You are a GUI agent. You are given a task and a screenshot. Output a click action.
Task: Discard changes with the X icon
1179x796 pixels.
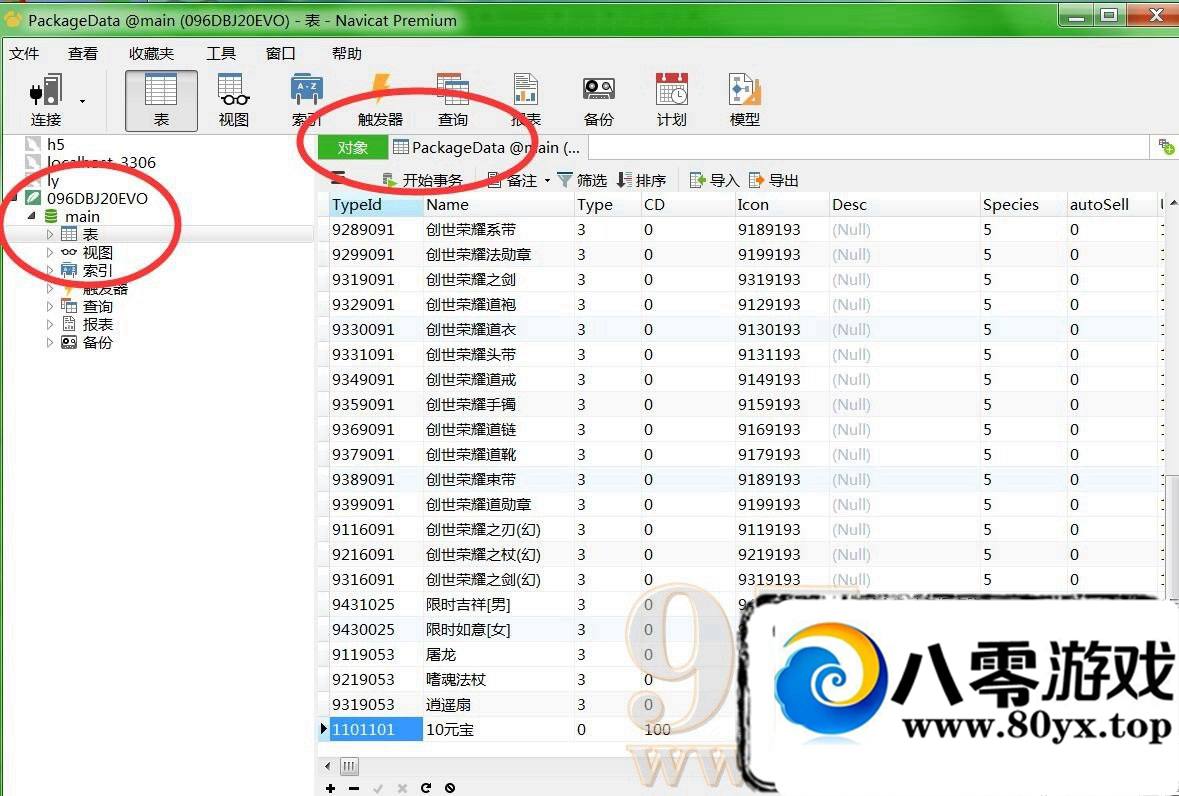(402, 788)
